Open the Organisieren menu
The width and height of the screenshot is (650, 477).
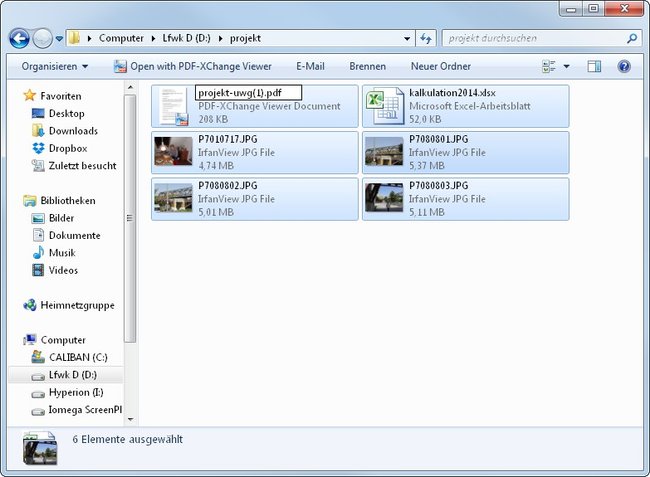[55, 66]
